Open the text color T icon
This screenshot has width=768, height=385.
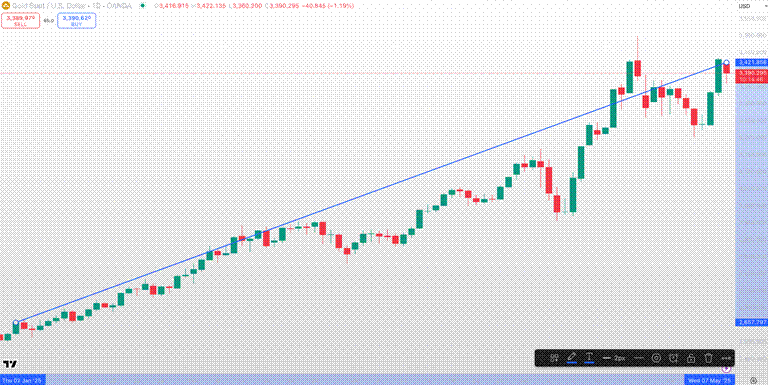tap(589, 358)
